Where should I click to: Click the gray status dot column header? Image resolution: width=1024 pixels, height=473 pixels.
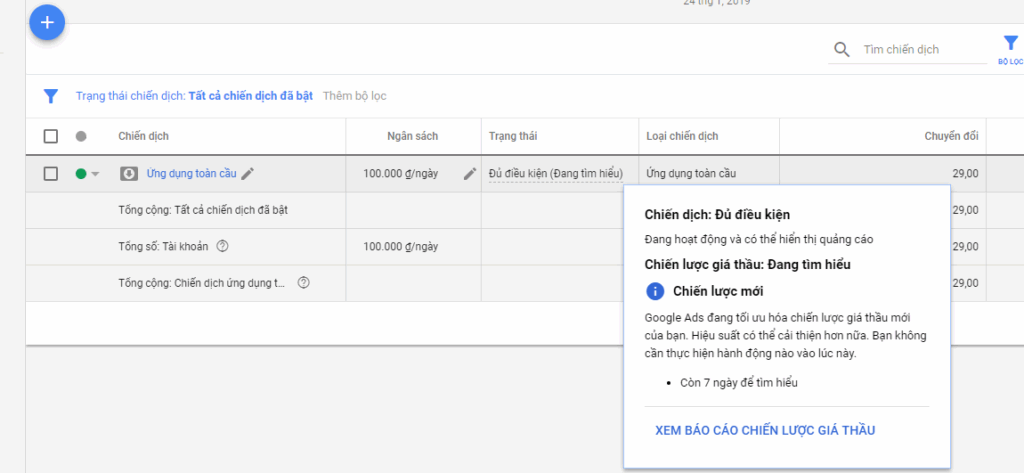(x=81, y=137)
